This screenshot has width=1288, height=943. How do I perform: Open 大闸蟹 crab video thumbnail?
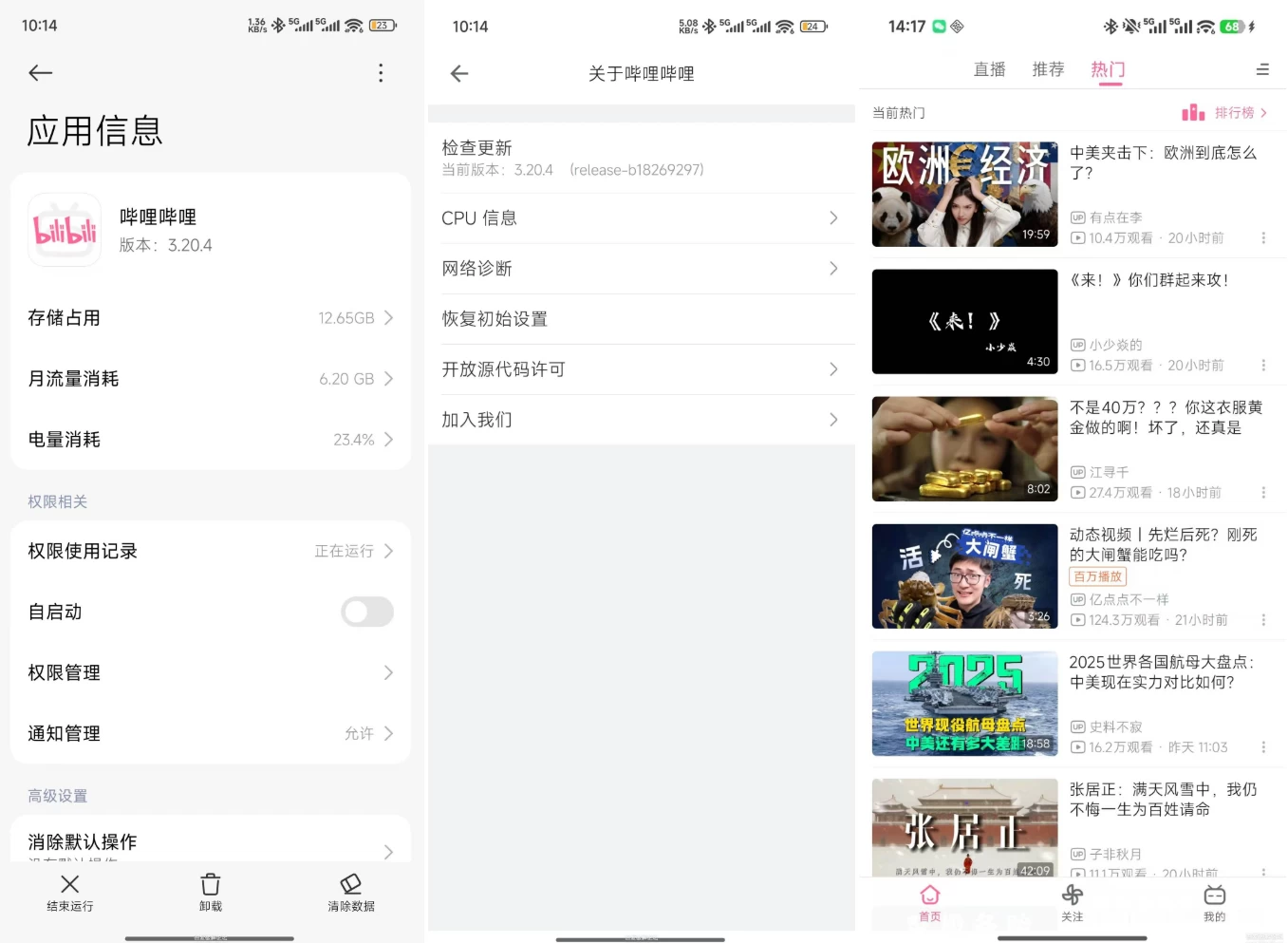(x=964, y=576)
